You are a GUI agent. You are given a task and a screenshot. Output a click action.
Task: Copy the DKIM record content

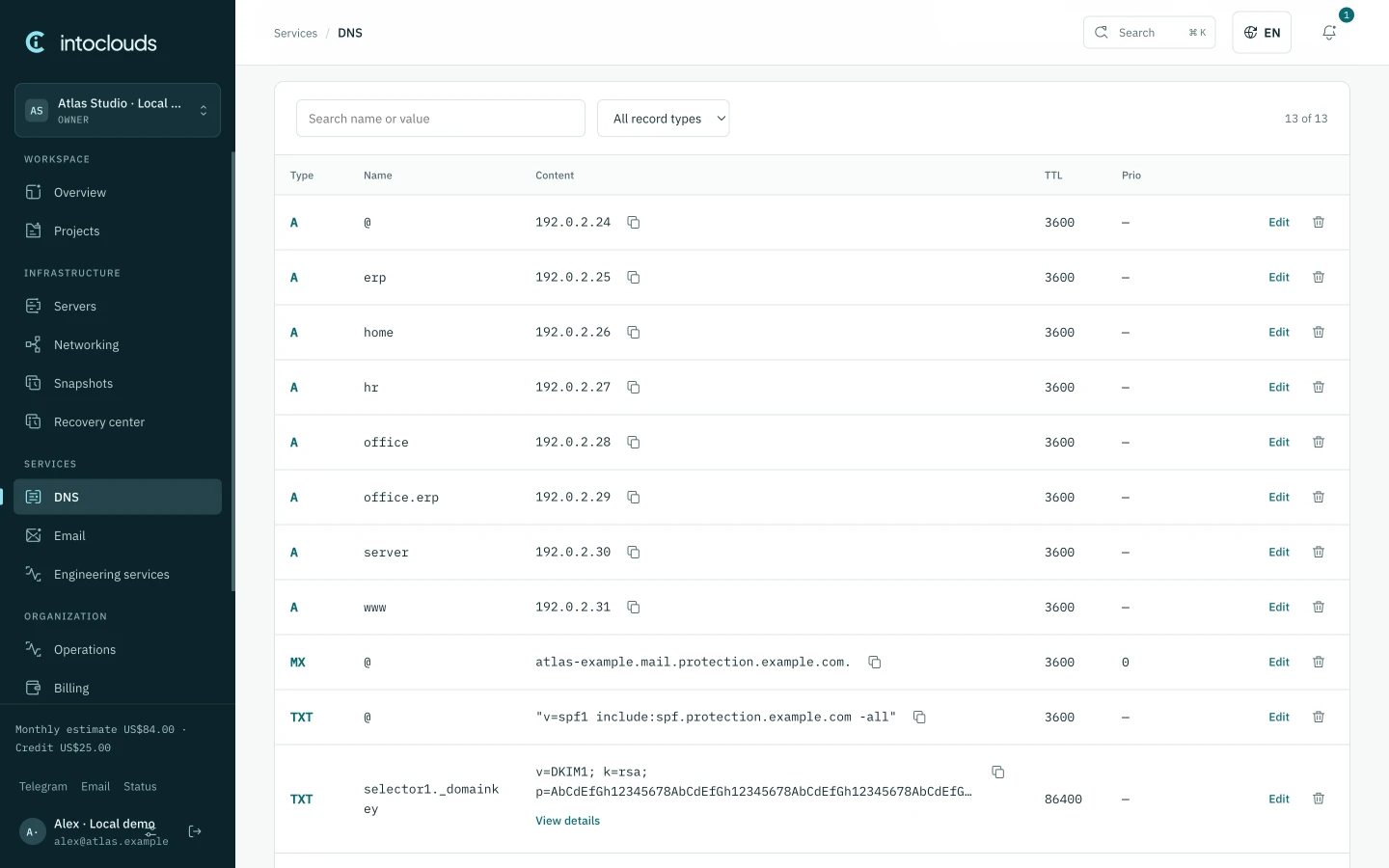tap(998, 773)
